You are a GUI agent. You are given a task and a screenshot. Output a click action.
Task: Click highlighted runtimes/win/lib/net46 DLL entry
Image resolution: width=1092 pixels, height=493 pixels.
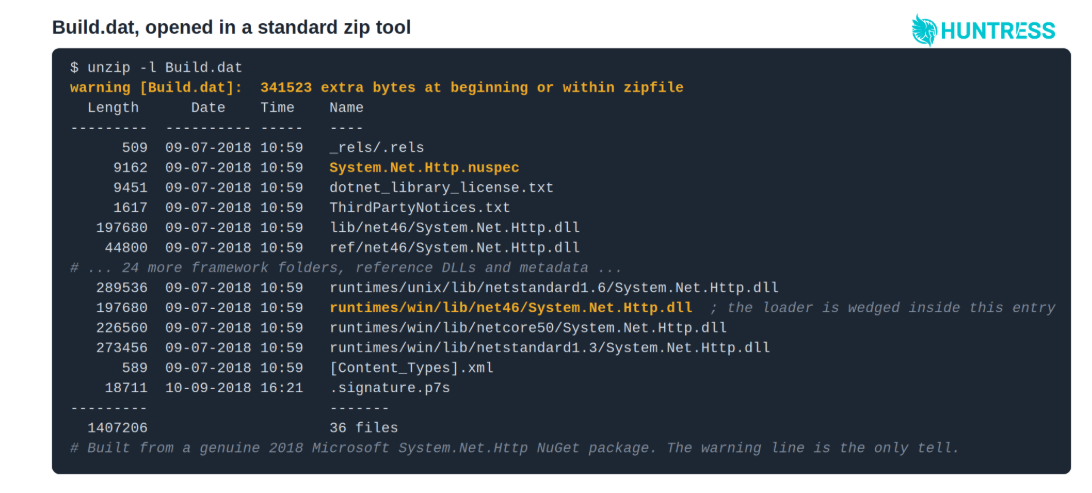click(x=511, y=308)
